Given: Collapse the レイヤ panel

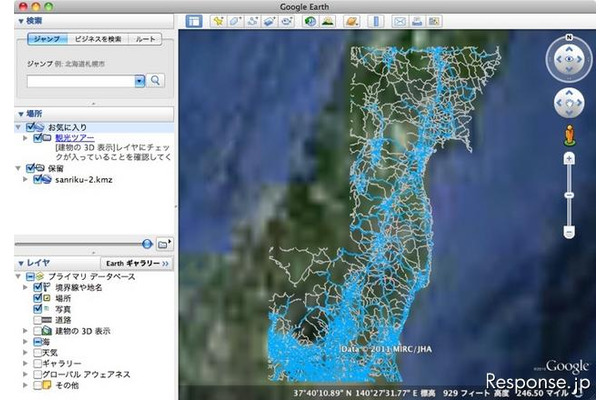Looking at the screenshot, I should 21,263.
